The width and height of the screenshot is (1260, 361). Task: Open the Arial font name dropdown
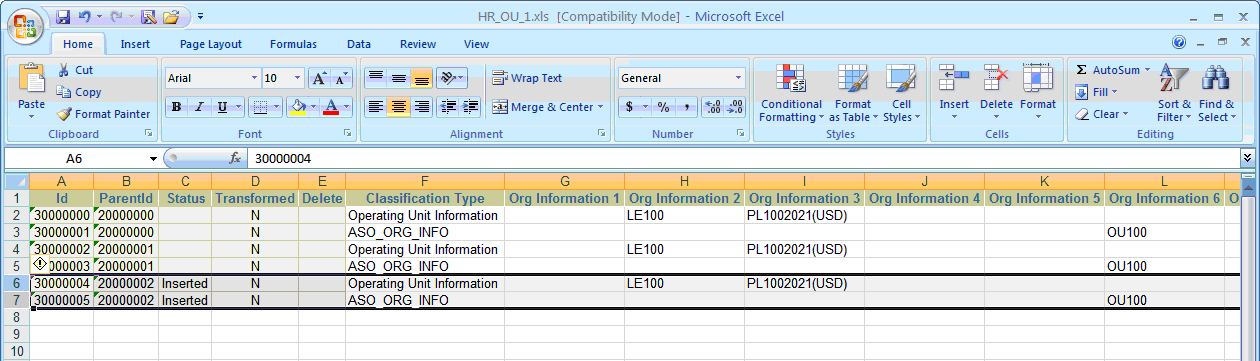254,78
